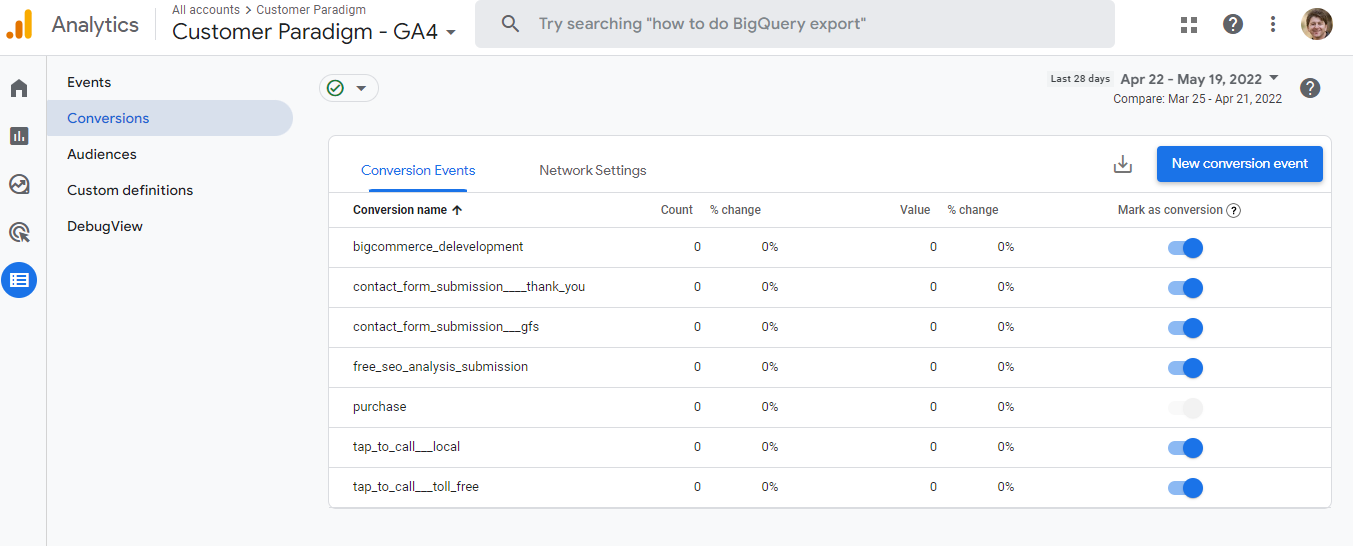Open the Explore icon in sidebar
1353x546 pixels.
(19, 184)
